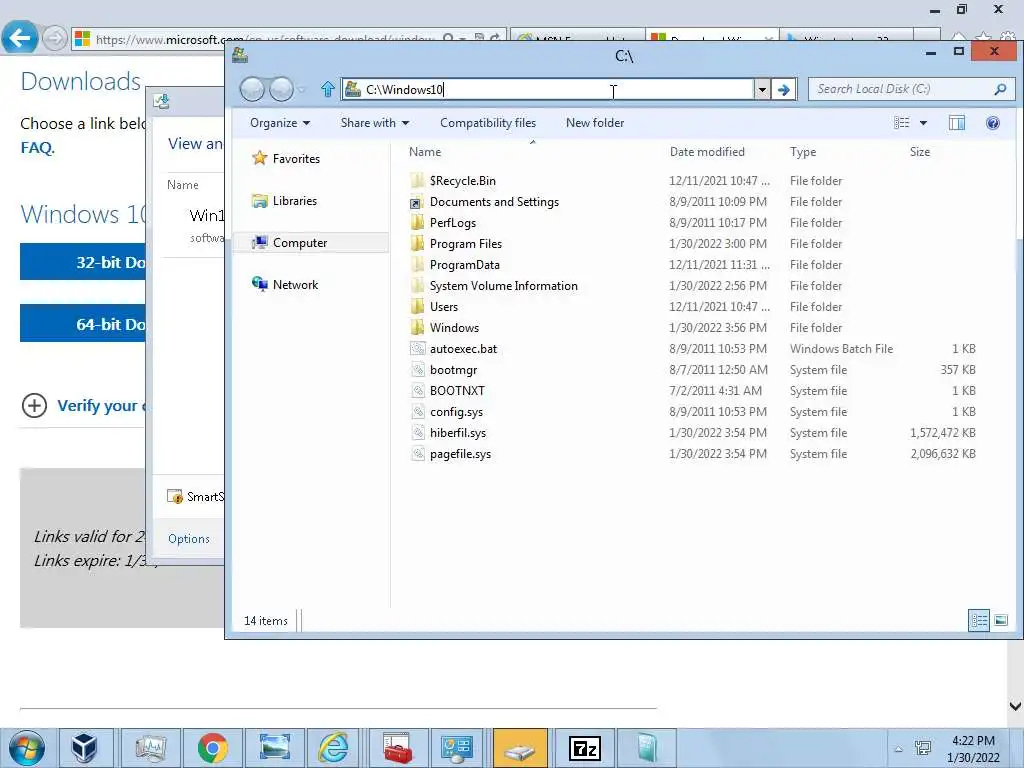Click the blue Help icon in Explorer
Screen dimensions: 1024x768
pyautogui.click(x=993, y=123)
